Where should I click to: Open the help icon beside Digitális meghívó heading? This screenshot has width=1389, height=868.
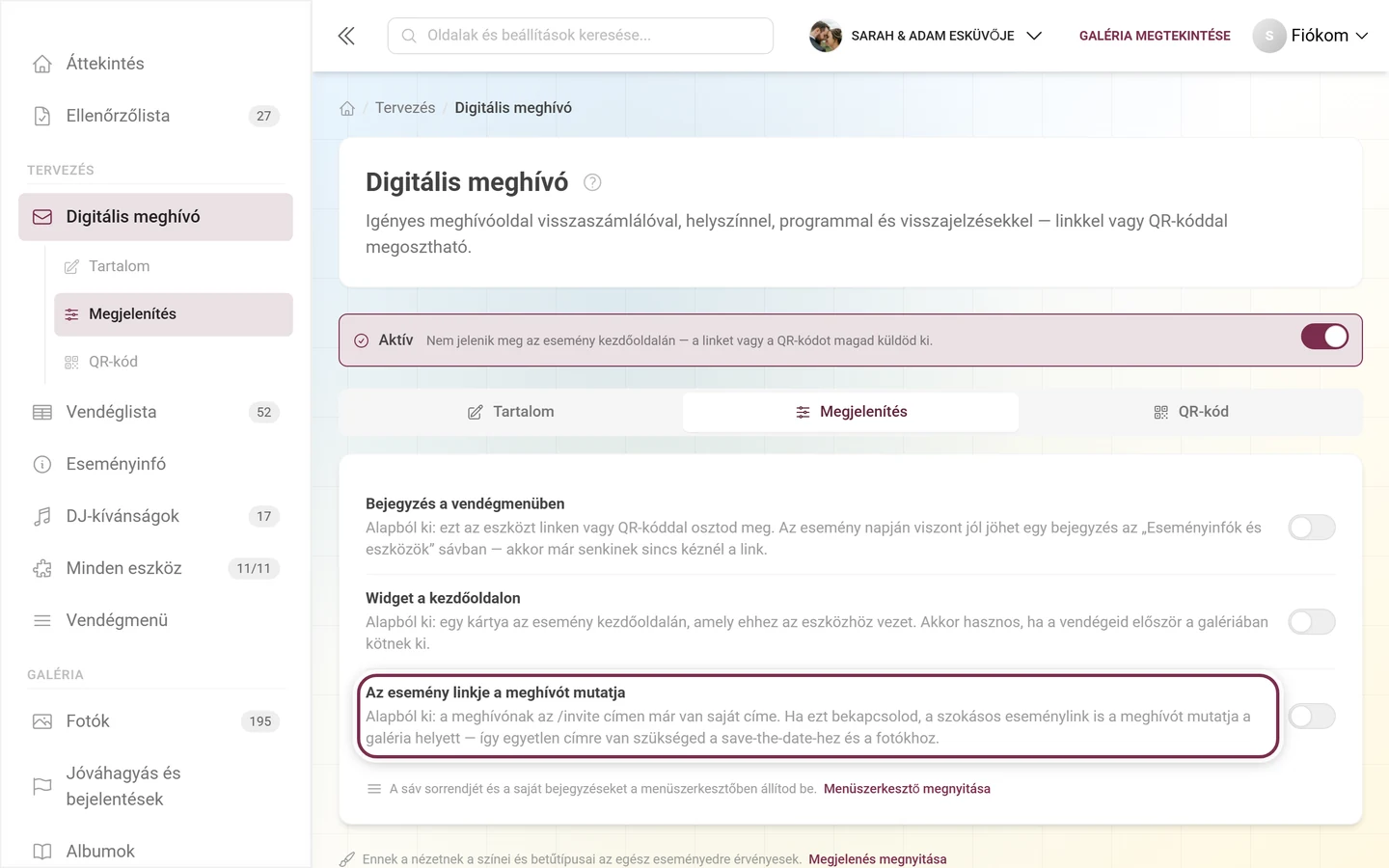tap(592, 182)
